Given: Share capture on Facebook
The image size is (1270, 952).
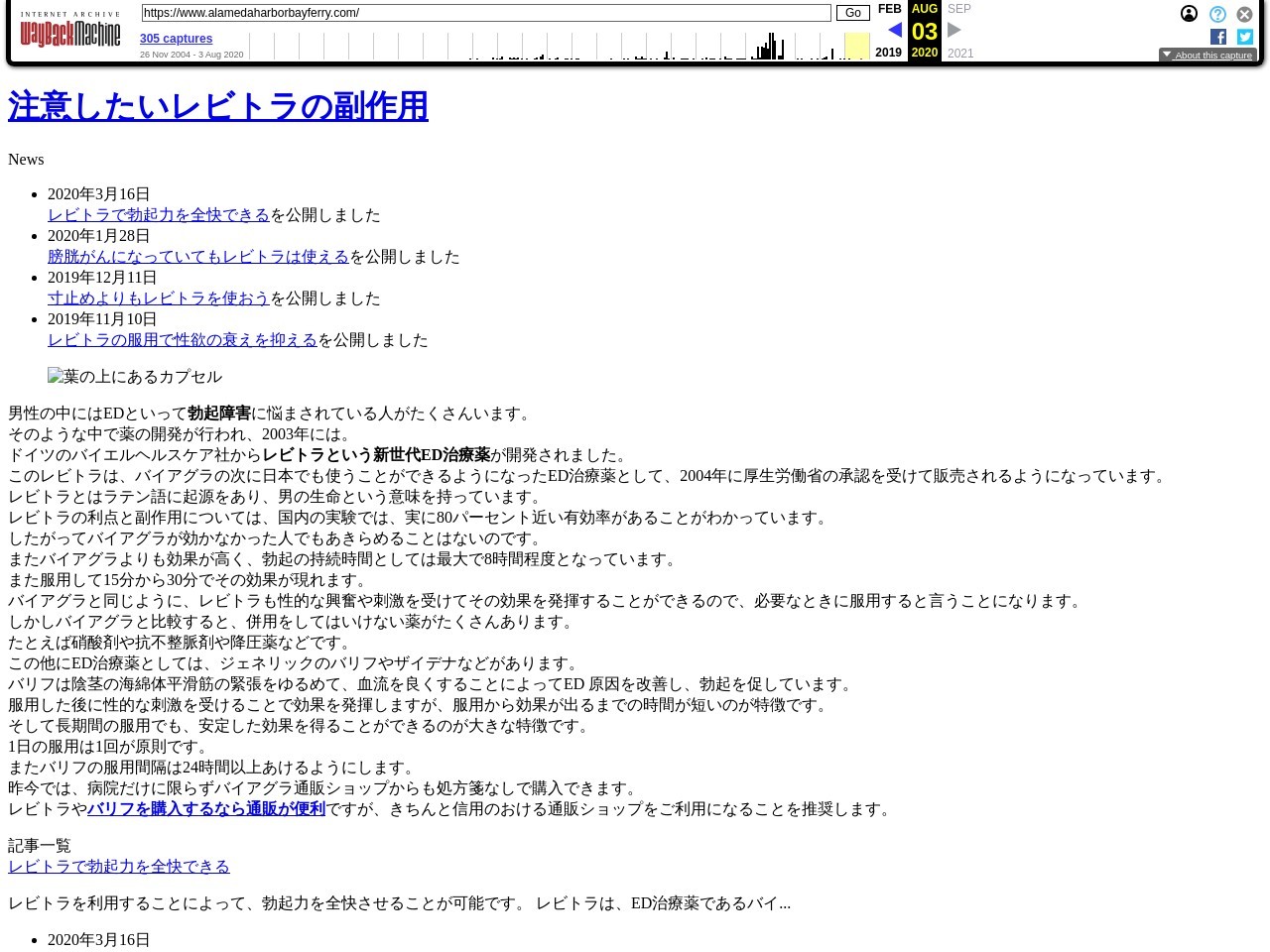Looking at the screenshot, I should point(1217,37).
